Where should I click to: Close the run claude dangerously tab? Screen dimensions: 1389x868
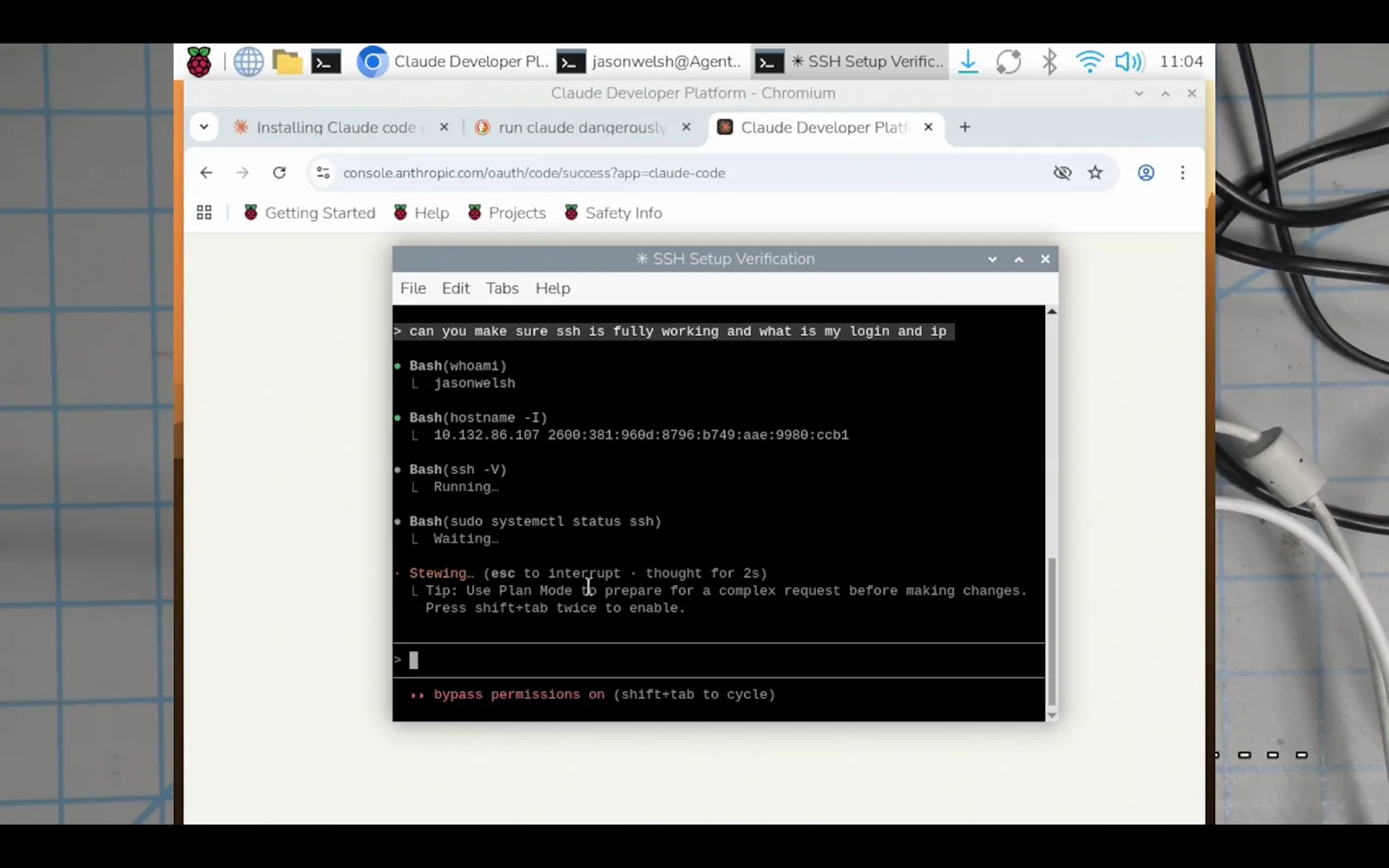[686, 127]
